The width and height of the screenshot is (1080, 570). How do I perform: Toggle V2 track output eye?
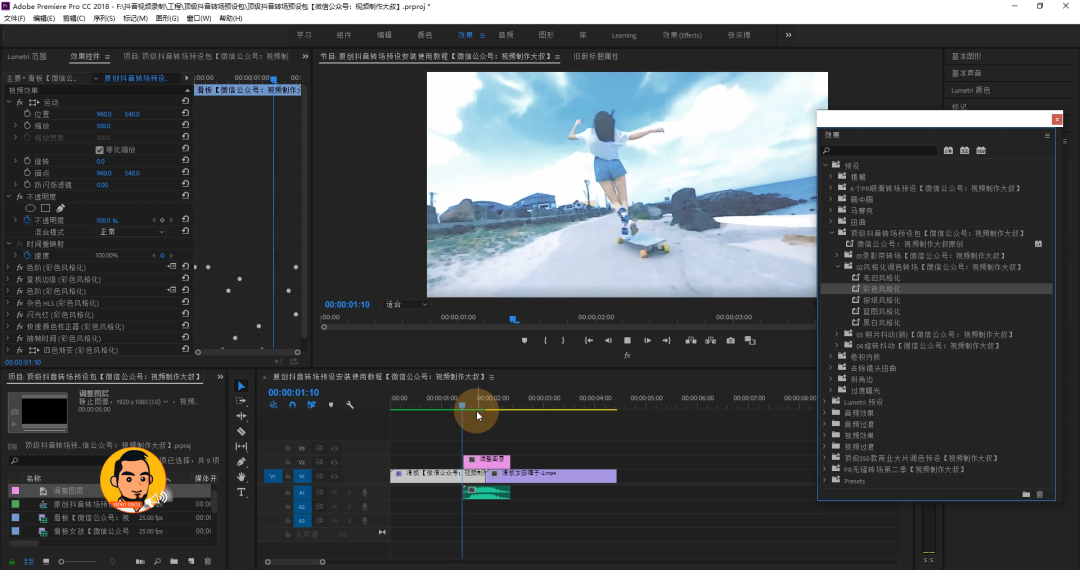(x=334, y=462)
